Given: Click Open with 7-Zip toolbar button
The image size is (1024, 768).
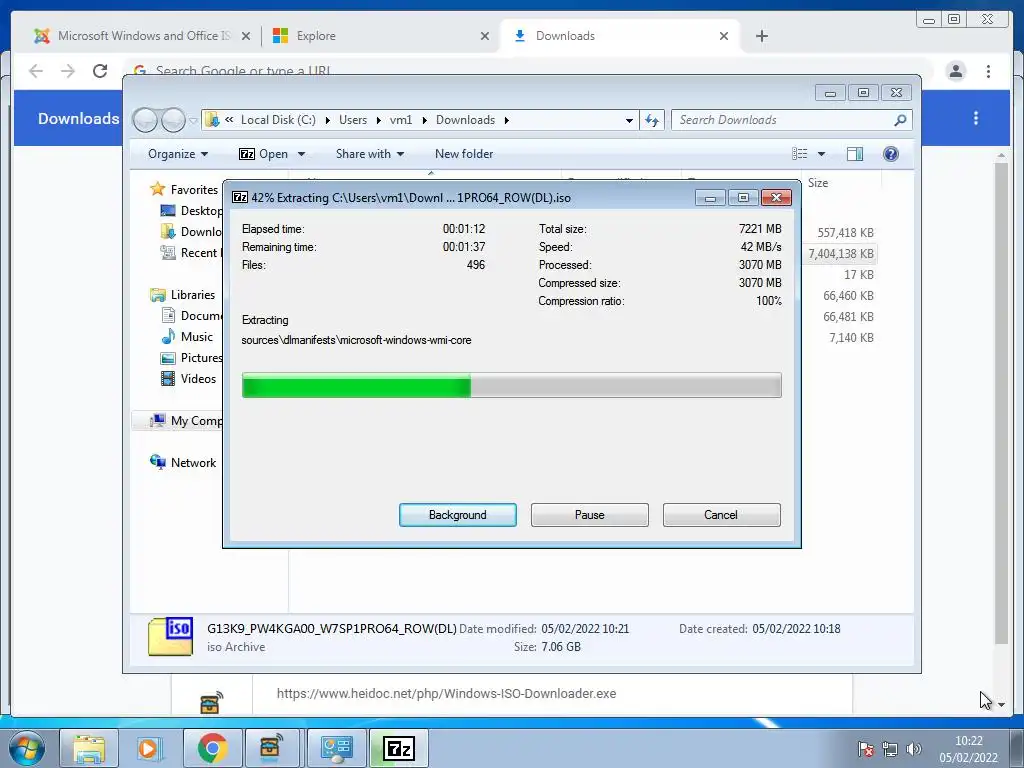Looking at the screenshot, I should 264,154.
